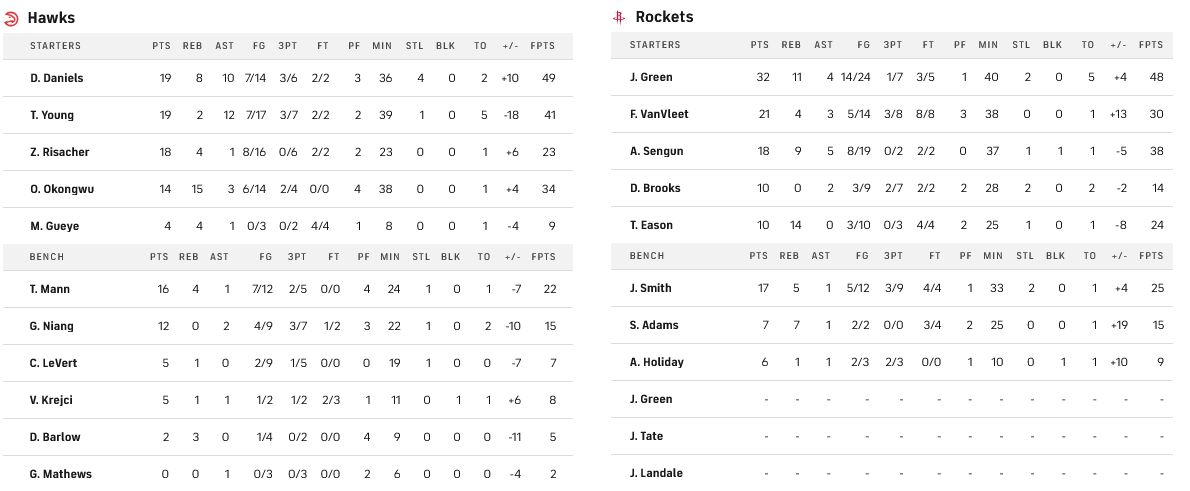This screenshot has width=1190, height=491.
Task: Click PTS column header in Hawks starters
Action: (x=161, y=46)
